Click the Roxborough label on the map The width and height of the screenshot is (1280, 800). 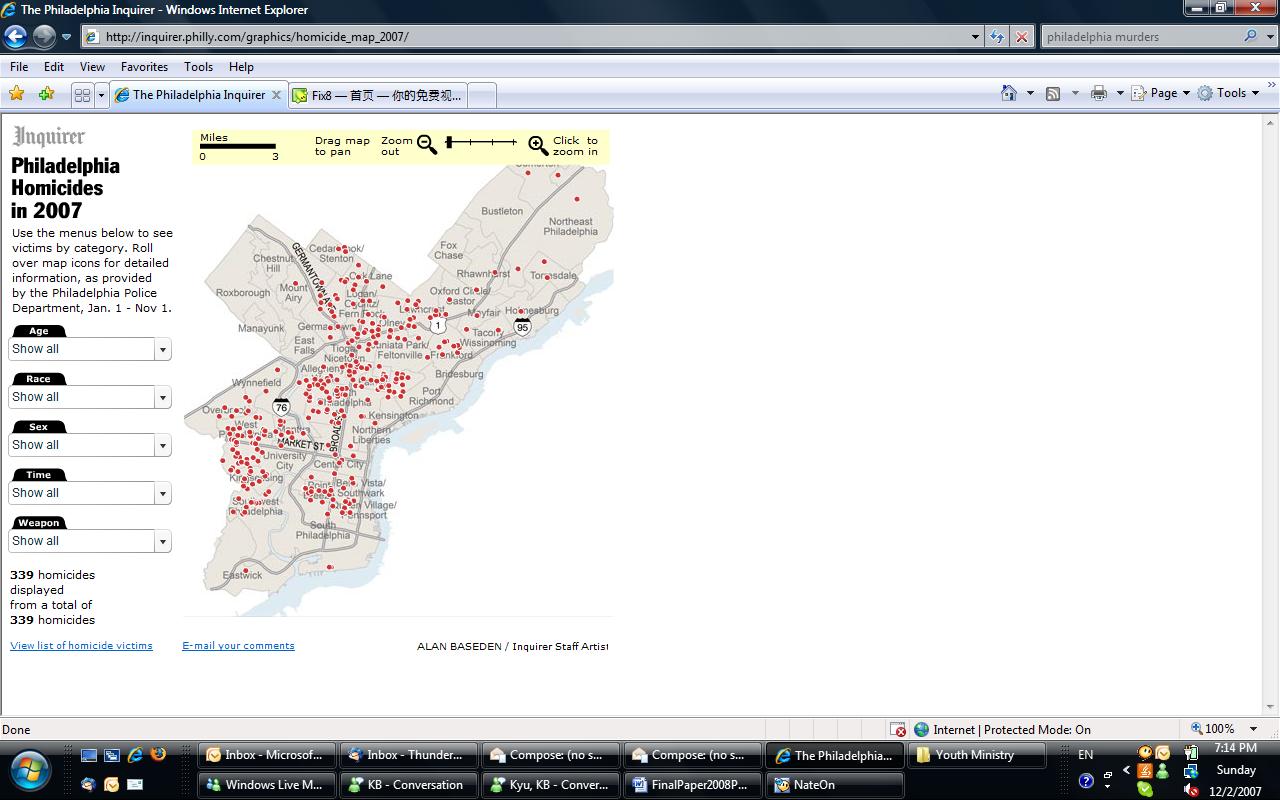tap(243, 293)
